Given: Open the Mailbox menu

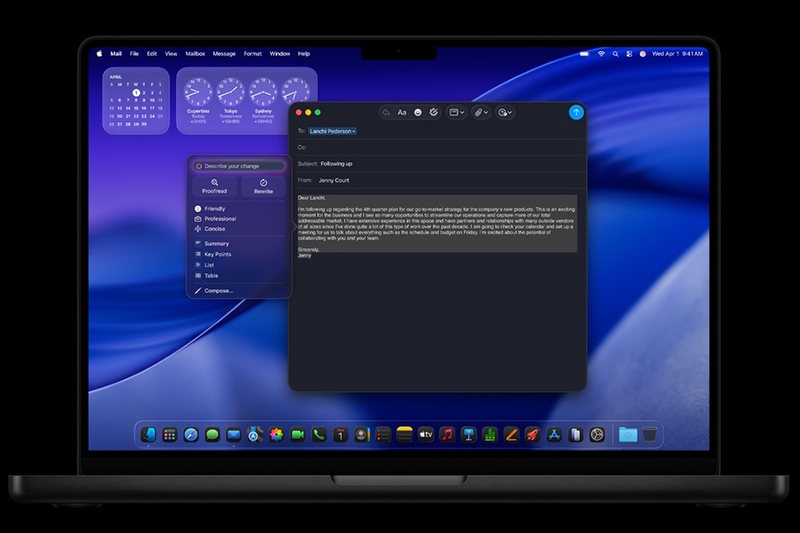Looking at the screenshot, I should coord(195,54).
